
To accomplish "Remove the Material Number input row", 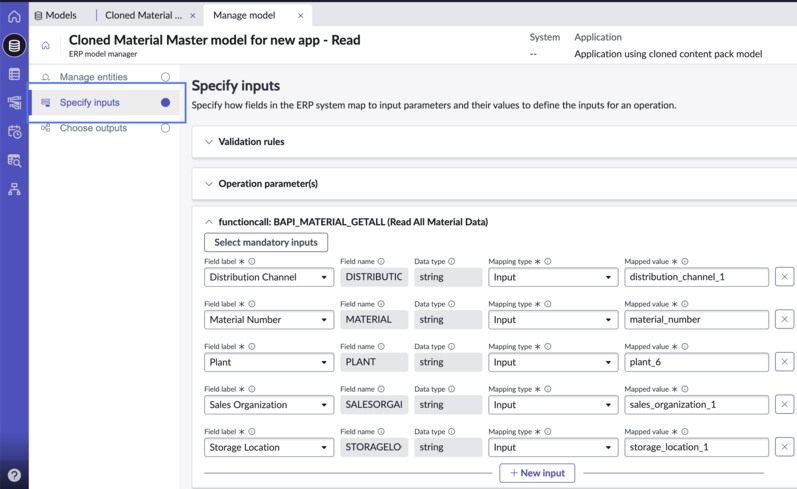I will click(784, 319).
